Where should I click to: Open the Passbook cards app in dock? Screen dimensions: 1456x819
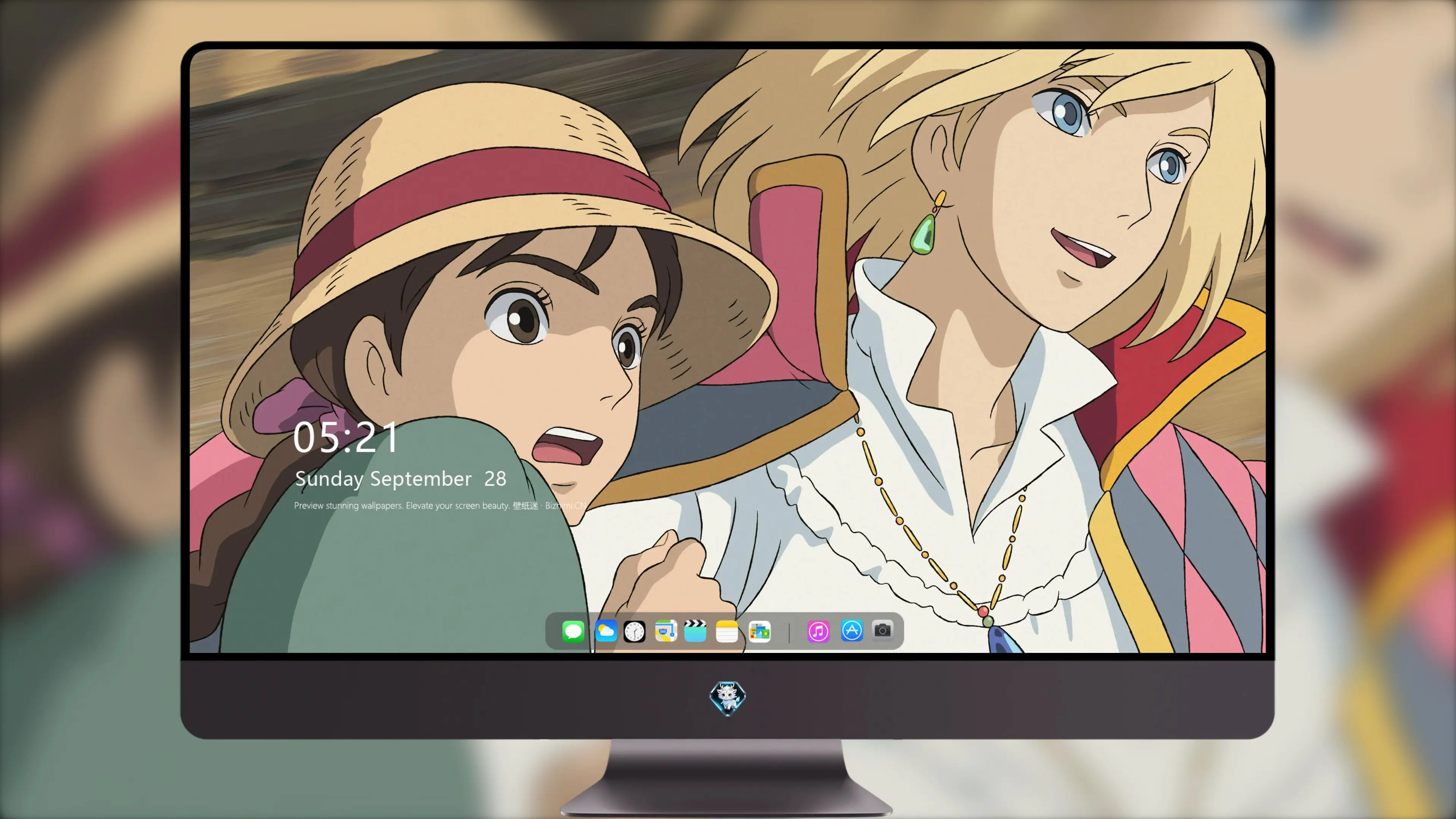759,631
